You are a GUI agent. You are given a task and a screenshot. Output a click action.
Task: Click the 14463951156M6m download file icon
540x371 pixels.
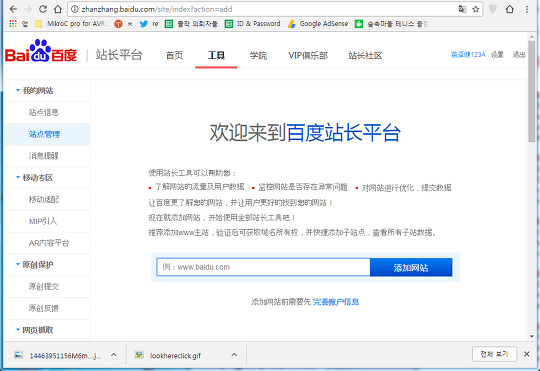pyautogui.click(x=18, y=354)
